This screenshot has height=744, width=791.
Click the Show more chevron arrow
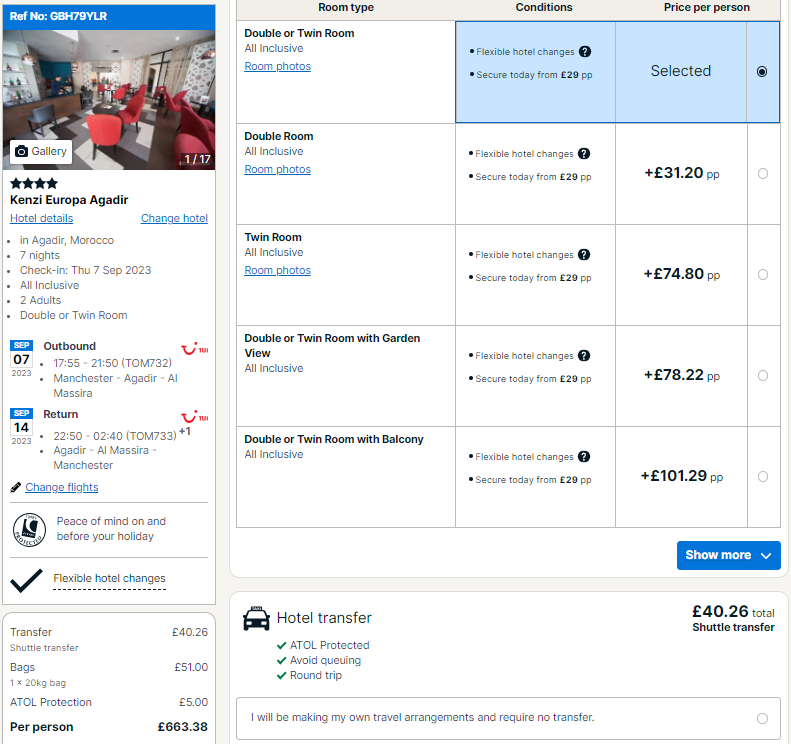tap(766, 555)
